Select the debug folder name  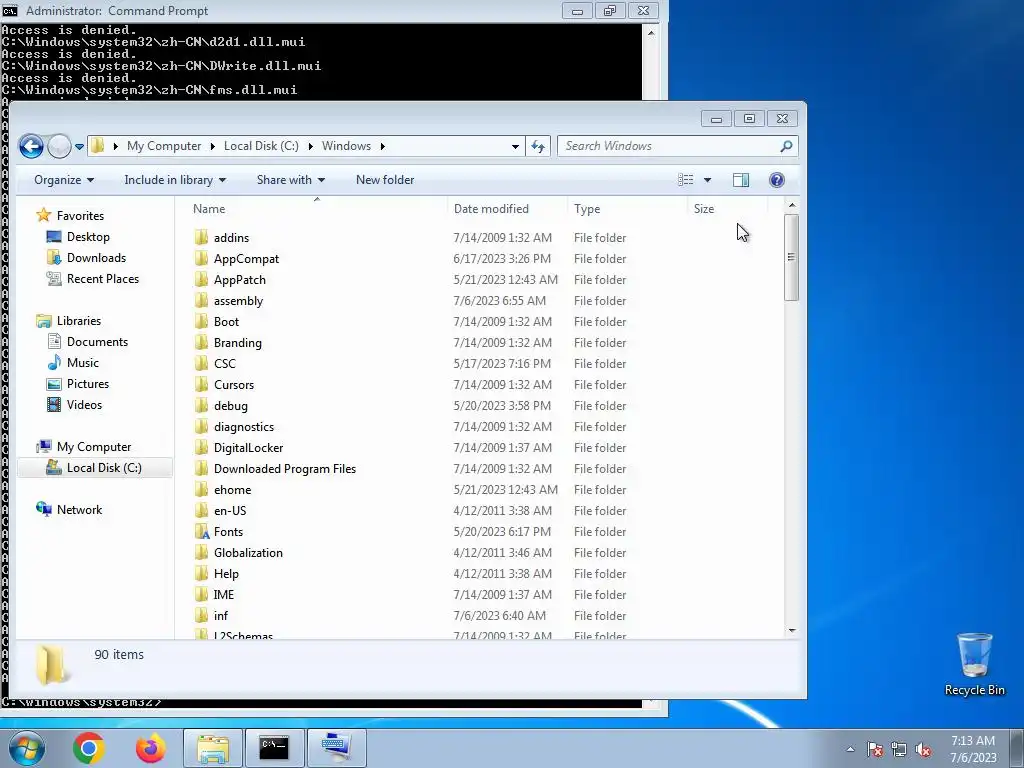click(x=231, y=406)
